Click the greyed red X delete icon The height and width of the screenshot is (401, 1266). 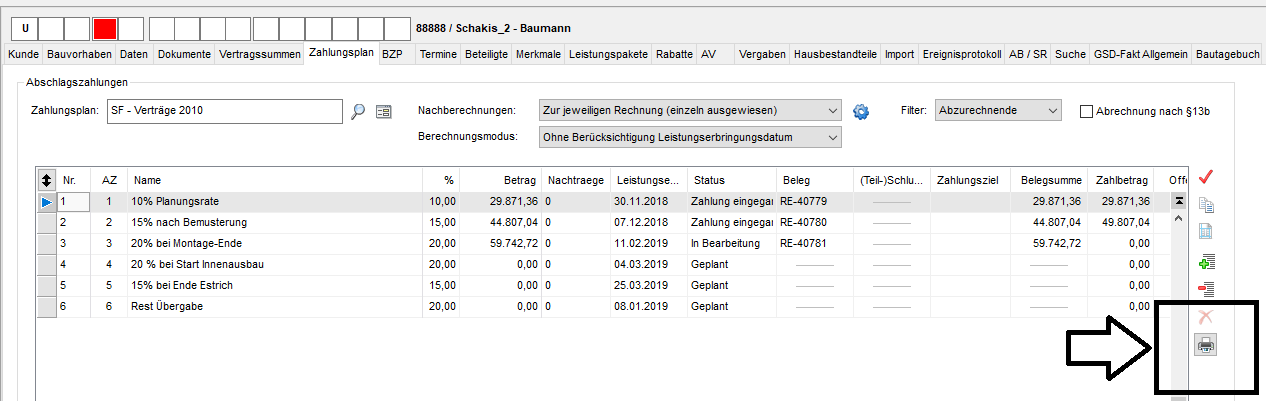coord(1206,317)
